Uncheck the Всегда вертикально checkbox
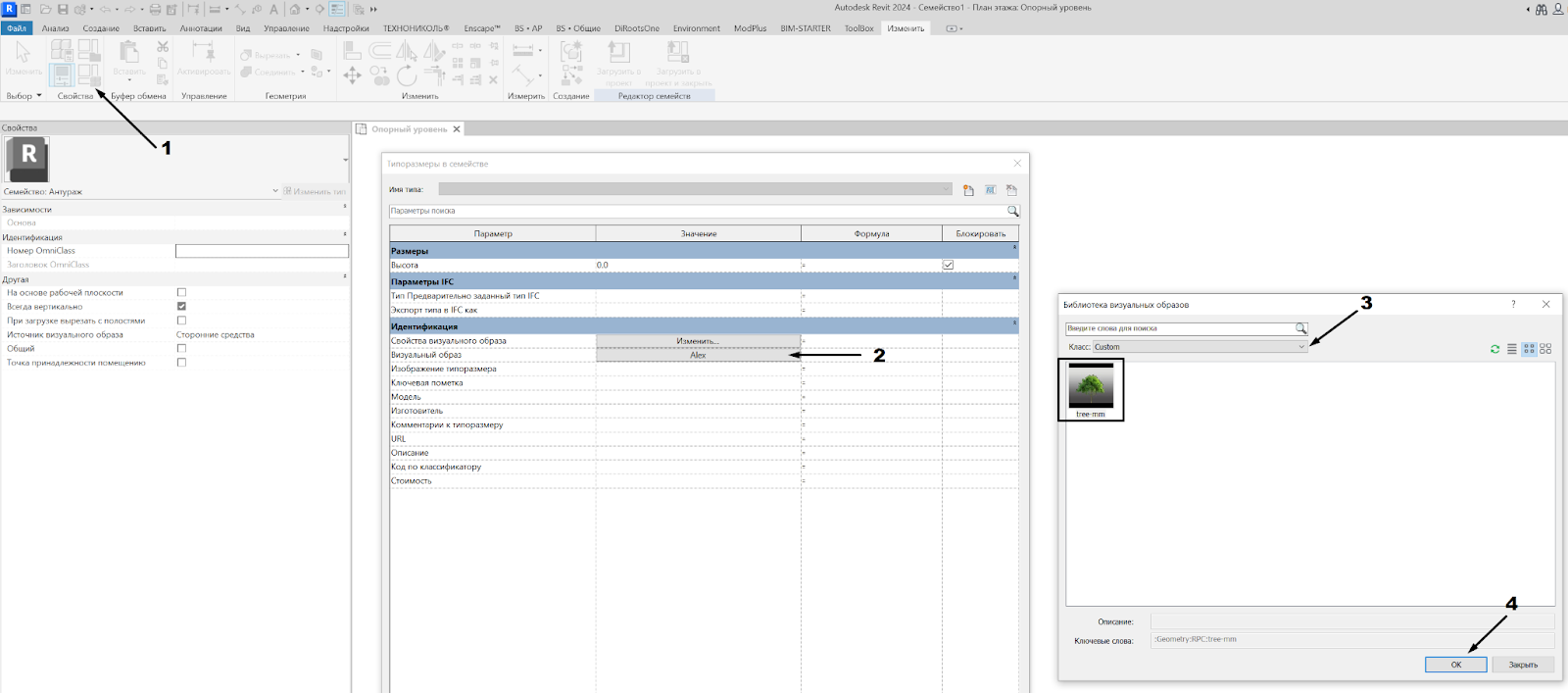Screen dimensions: 1568x693 click(x=181, y=307)
